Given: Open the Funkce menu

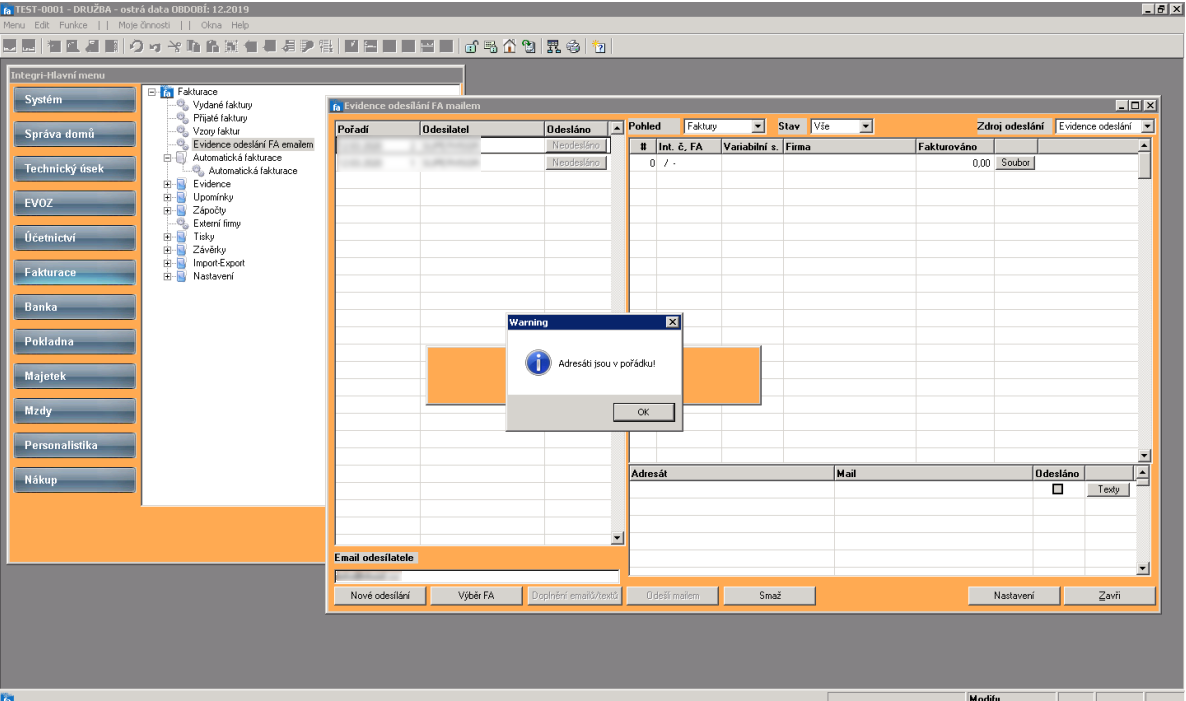Looking at the screenshot, I should click(73, 25).
